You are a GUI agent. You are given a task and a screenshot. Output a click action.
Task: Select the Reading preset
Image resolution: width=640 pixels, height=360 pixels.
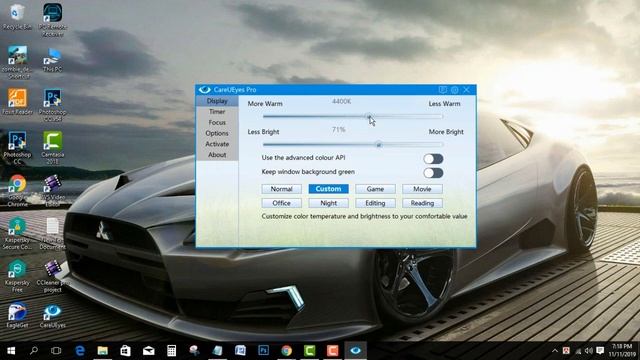(422, 203)
